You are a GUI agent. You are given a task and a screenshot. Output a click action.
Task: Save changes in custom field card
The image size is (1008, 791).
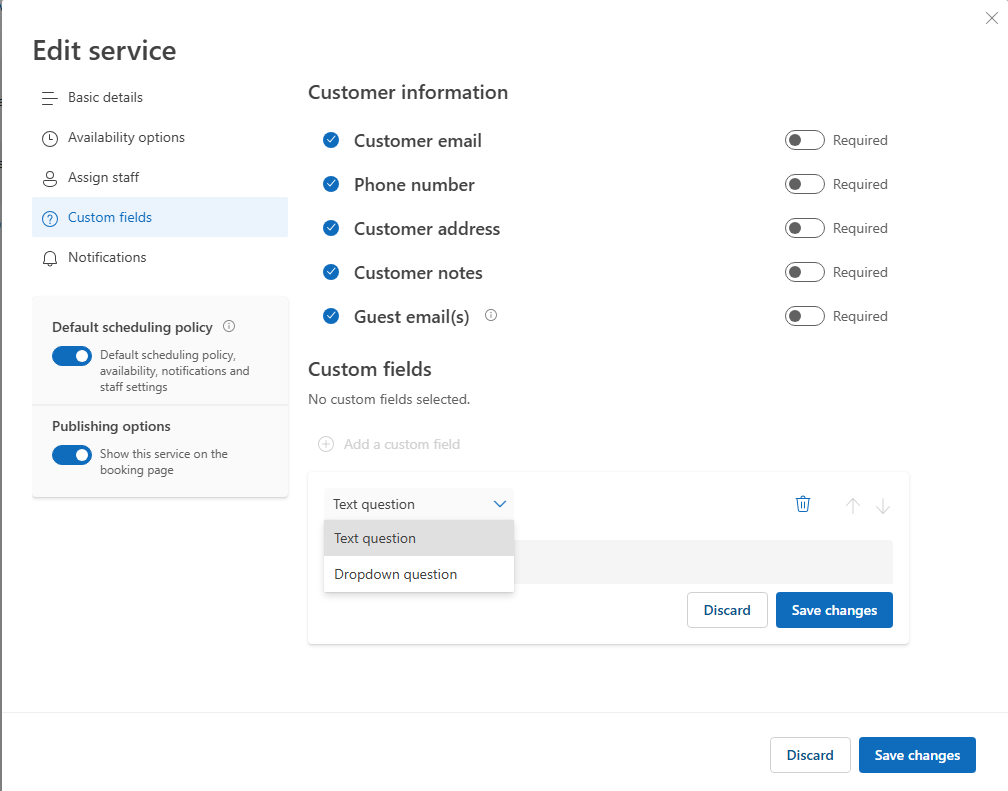click(834, 610)
